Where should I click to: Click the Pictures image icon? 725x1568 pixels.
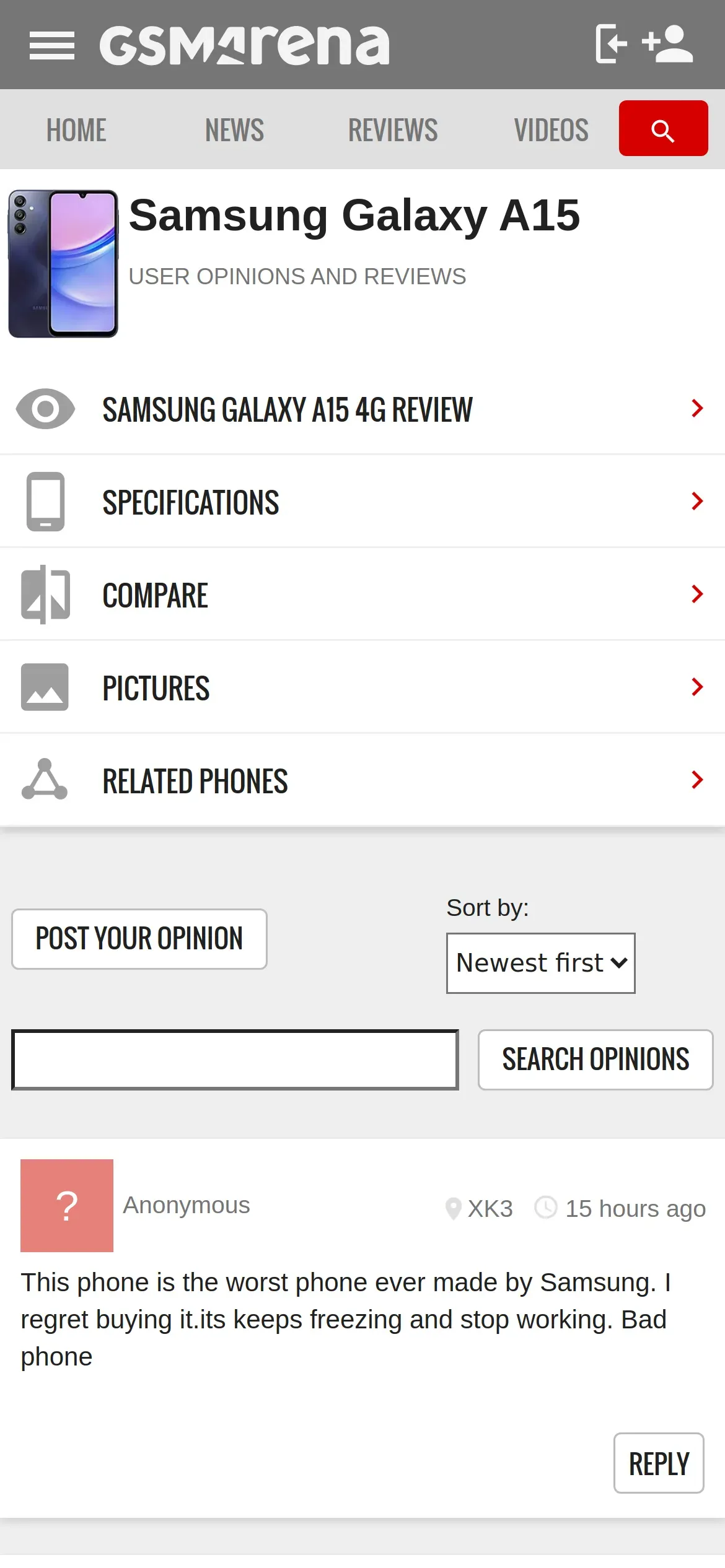coord(45,687)
